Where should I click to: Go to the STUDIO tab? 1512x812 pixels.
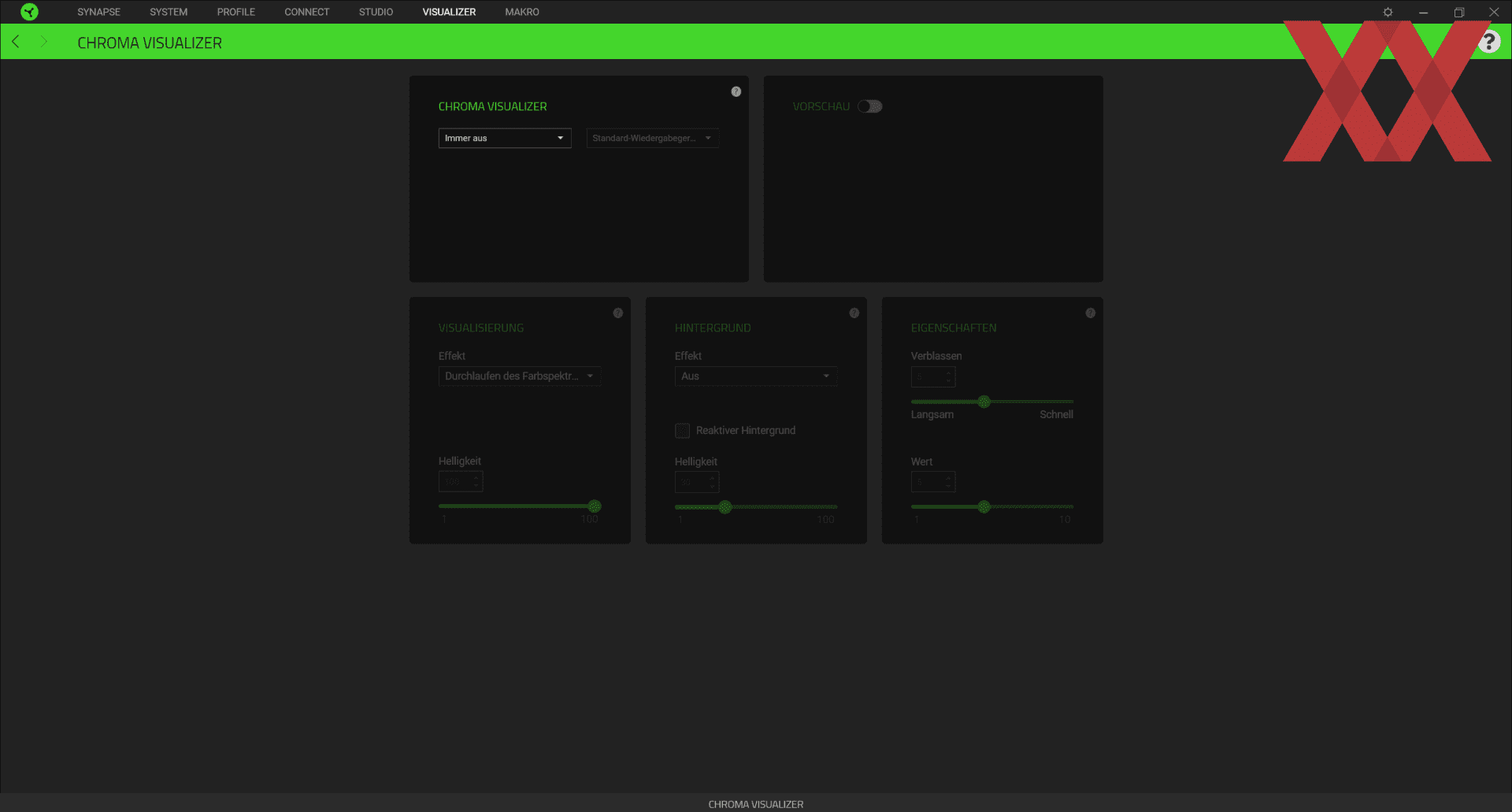(x=376, y=12)
